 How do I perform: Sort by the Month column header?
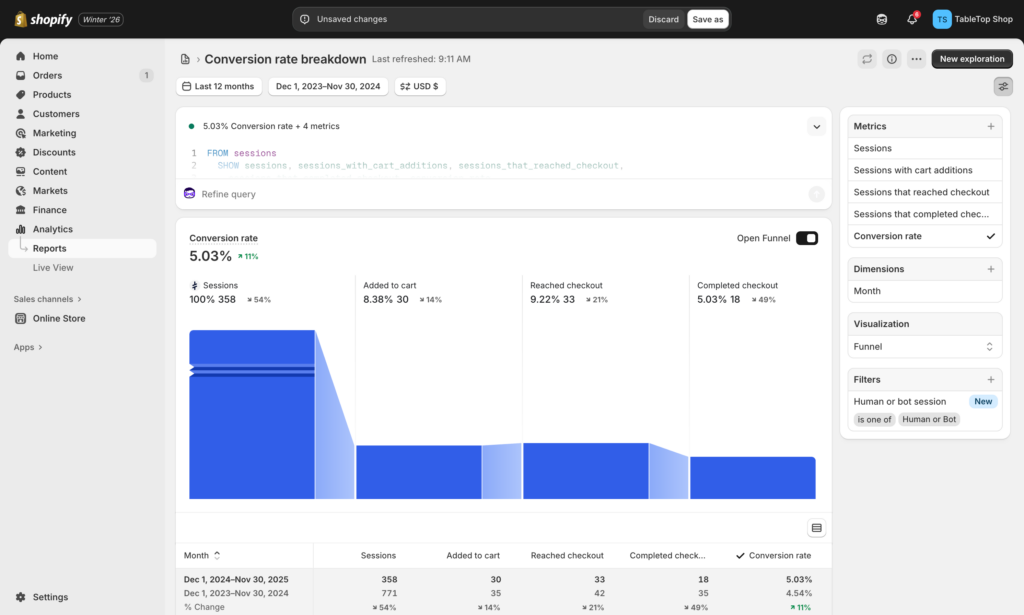pos(202,556)
